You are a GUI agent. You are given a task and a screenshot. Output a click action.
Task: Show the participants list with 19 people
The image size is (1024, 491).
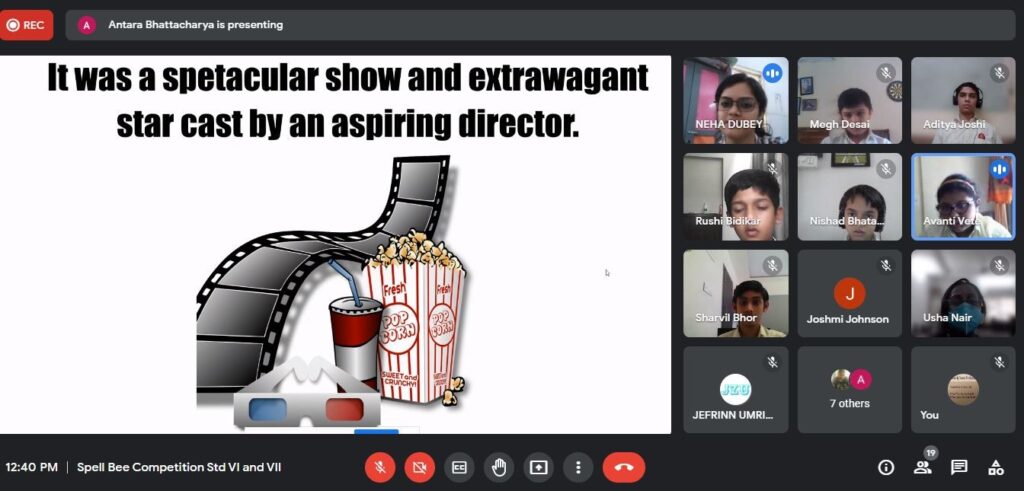tap(922, 467)
